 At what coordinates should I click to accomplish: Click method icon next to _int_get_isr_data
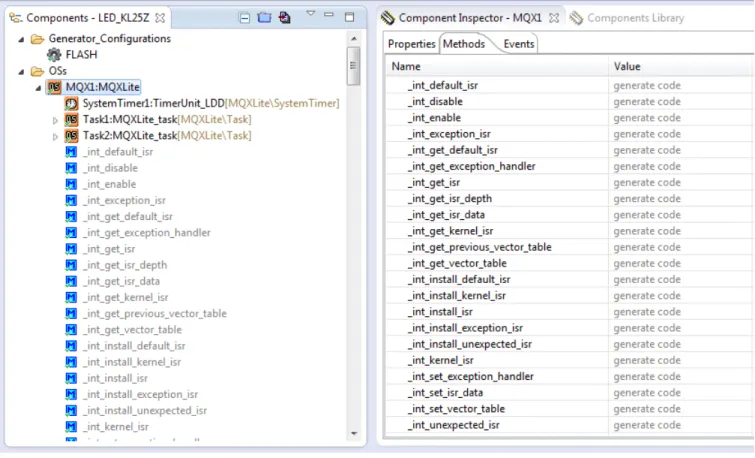click(71, 281)
